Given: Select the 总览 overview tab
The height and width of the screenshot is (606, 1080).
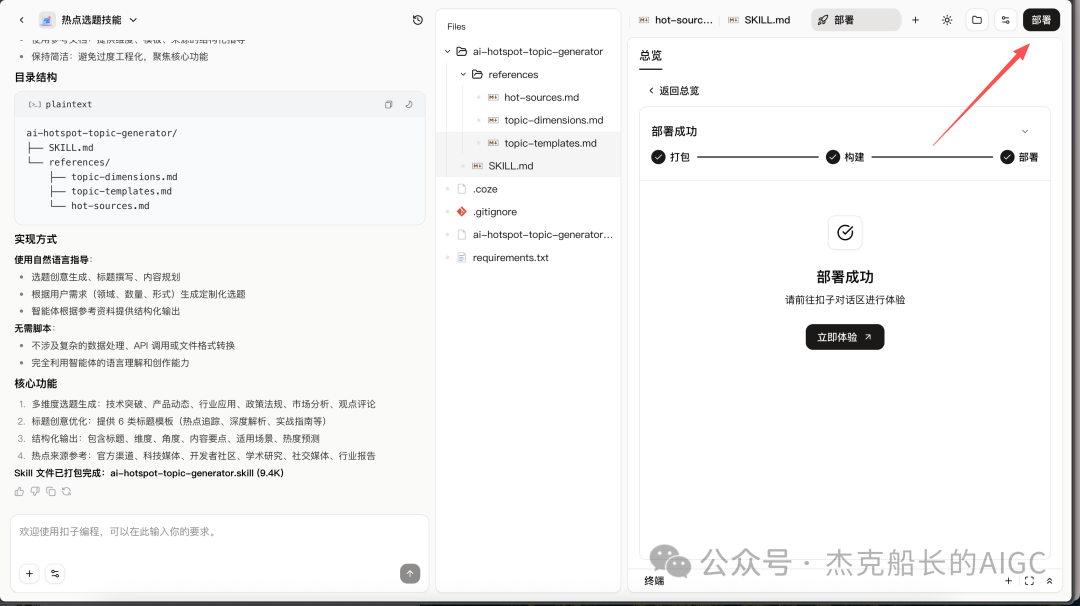Looking at the screenshot, I should coord(650,56).
